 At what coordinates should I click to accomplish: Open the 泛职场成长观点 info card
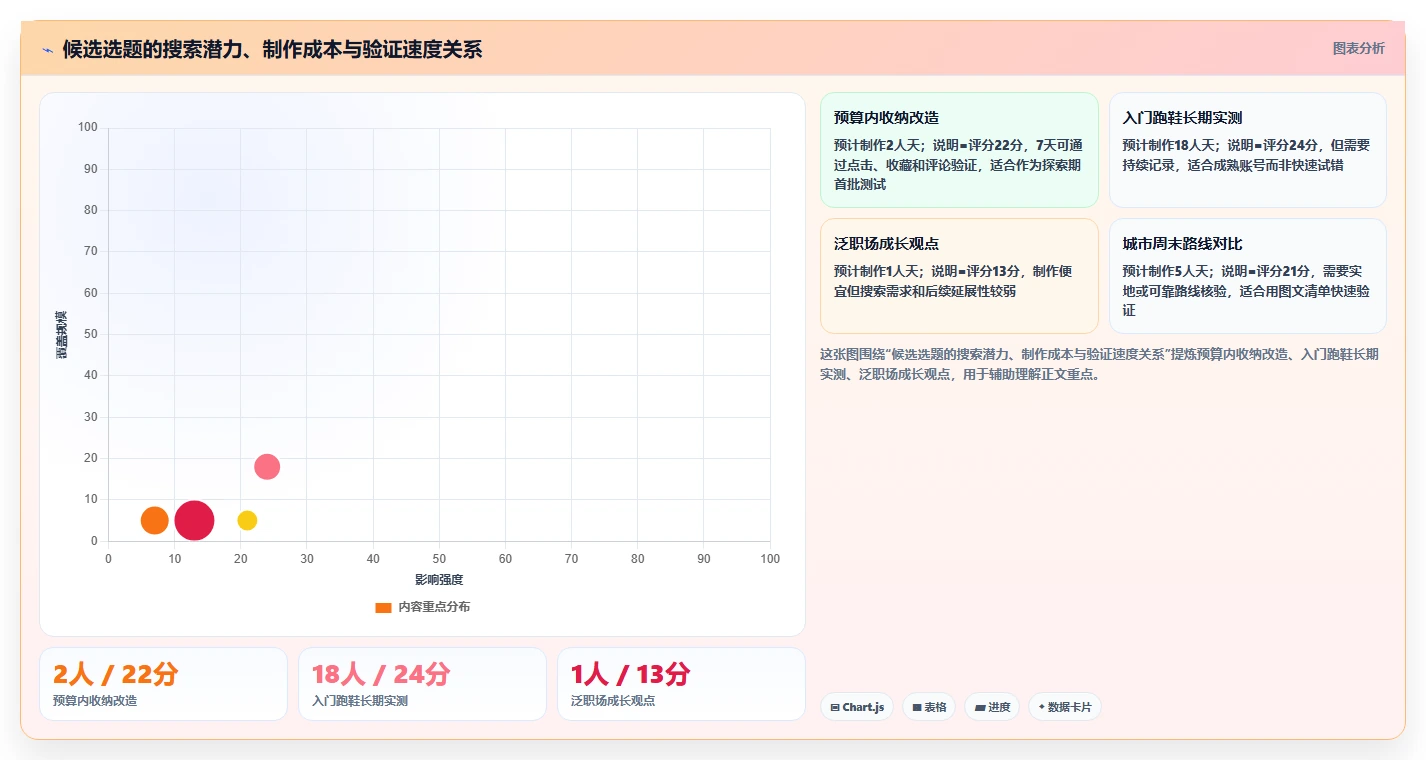[x=959, y=276]
